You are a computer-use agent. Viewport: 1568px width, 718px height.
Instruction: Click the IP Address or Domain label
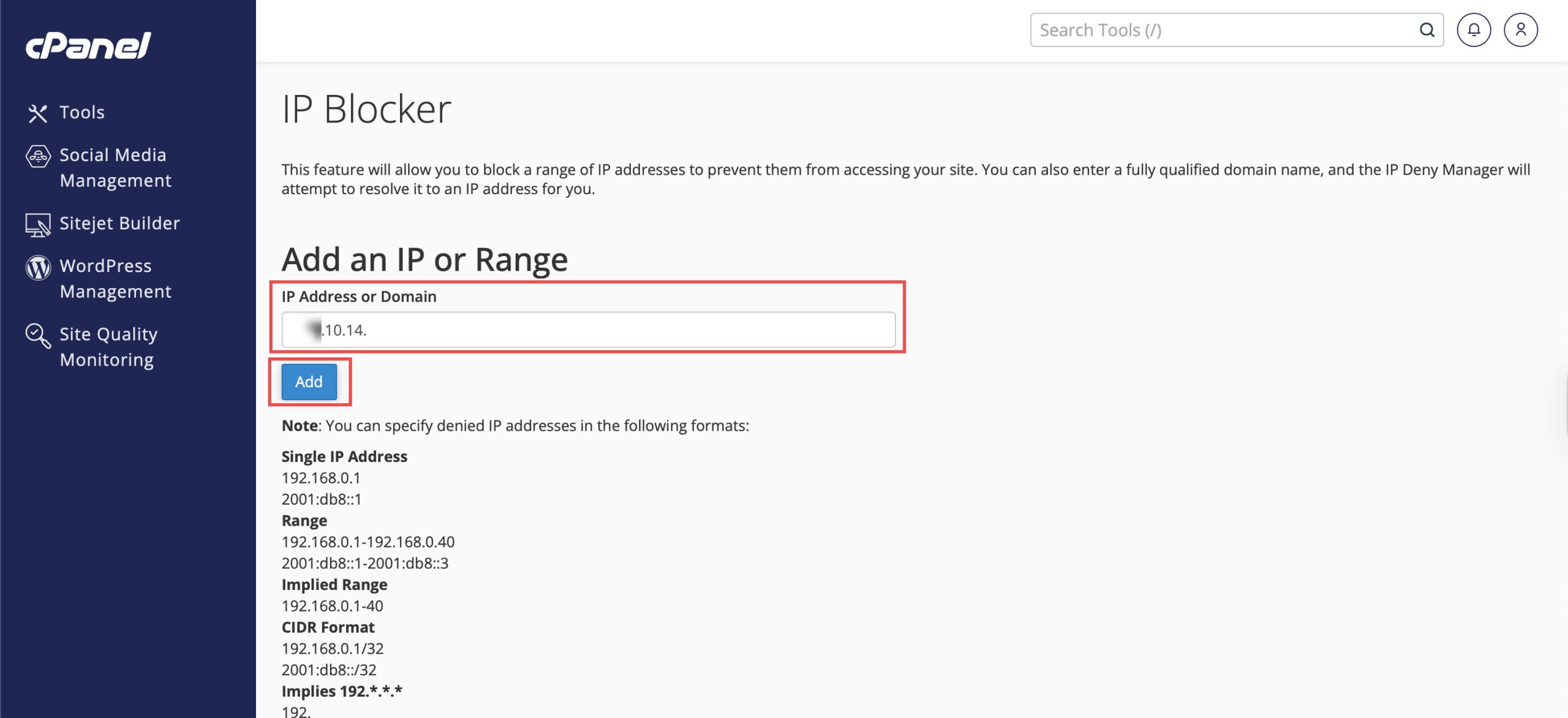tap(359, 297)
